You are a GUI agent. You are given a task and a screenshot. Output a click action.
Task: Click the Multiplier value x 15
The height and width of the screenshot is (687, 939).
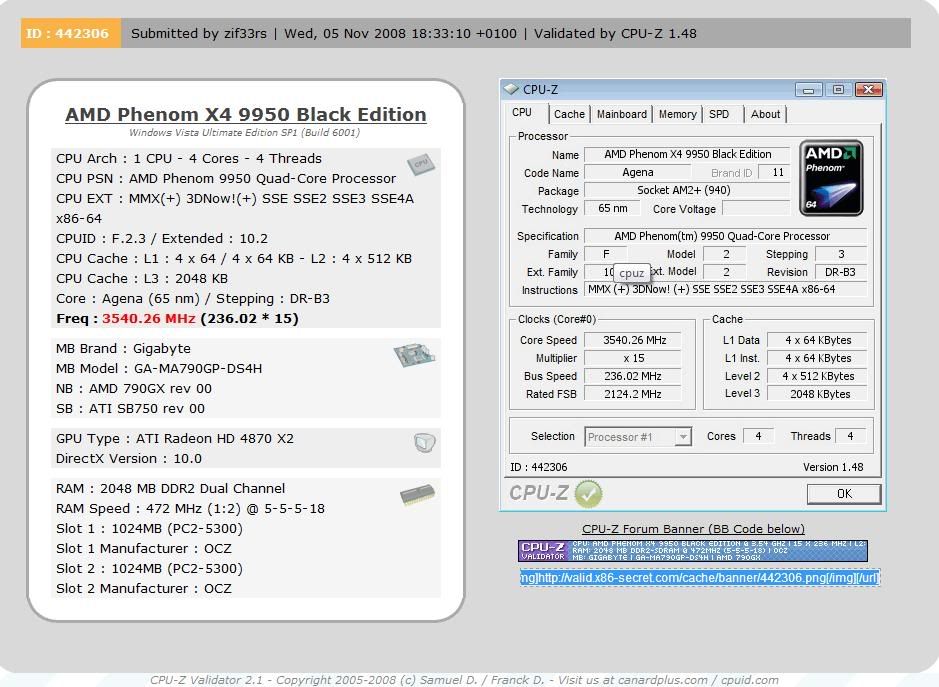[633, 358]
